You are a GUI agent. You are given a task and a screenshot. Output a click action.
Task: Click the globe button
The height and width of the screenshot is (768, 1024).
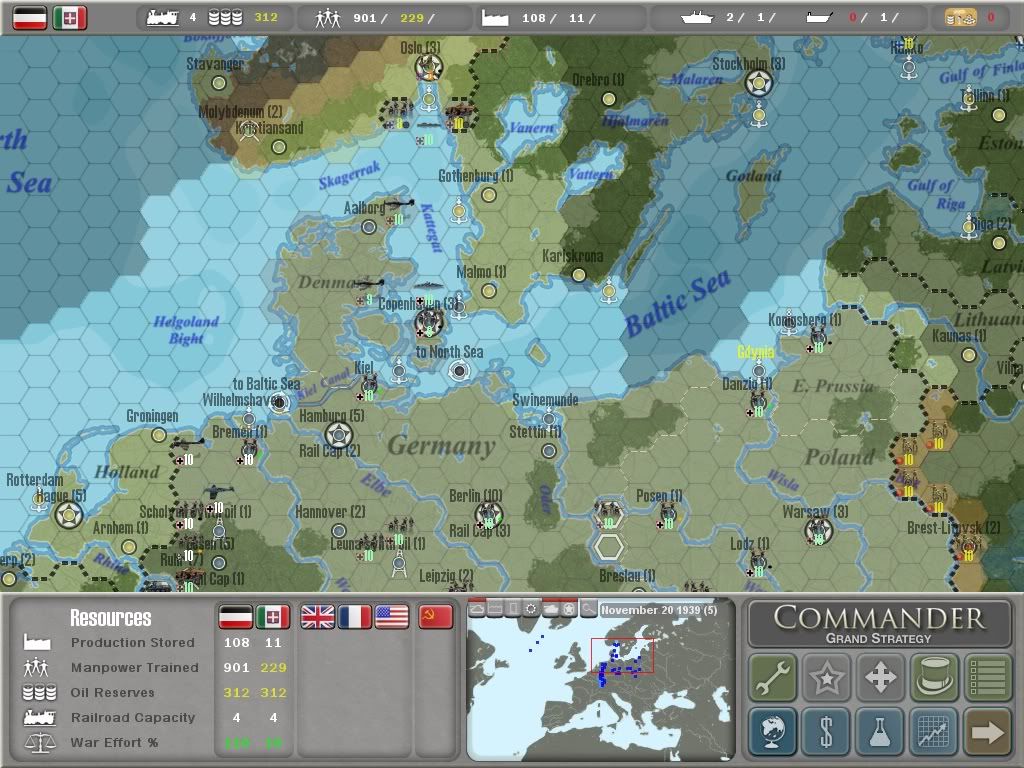773,731
